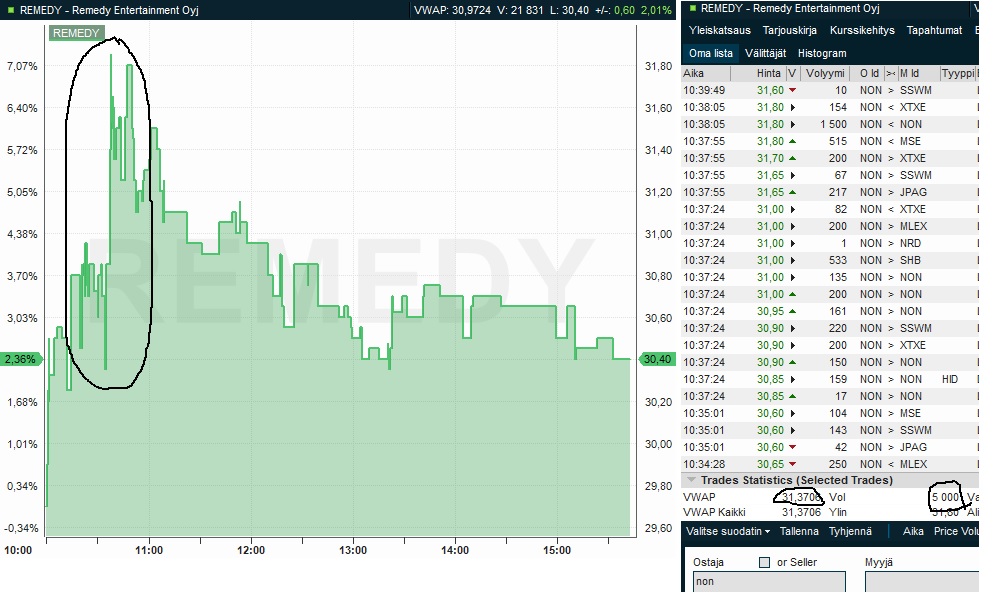Click the red down arrow in the 30,65 row
Screen dimensions: 998x608
coord(792,464)
